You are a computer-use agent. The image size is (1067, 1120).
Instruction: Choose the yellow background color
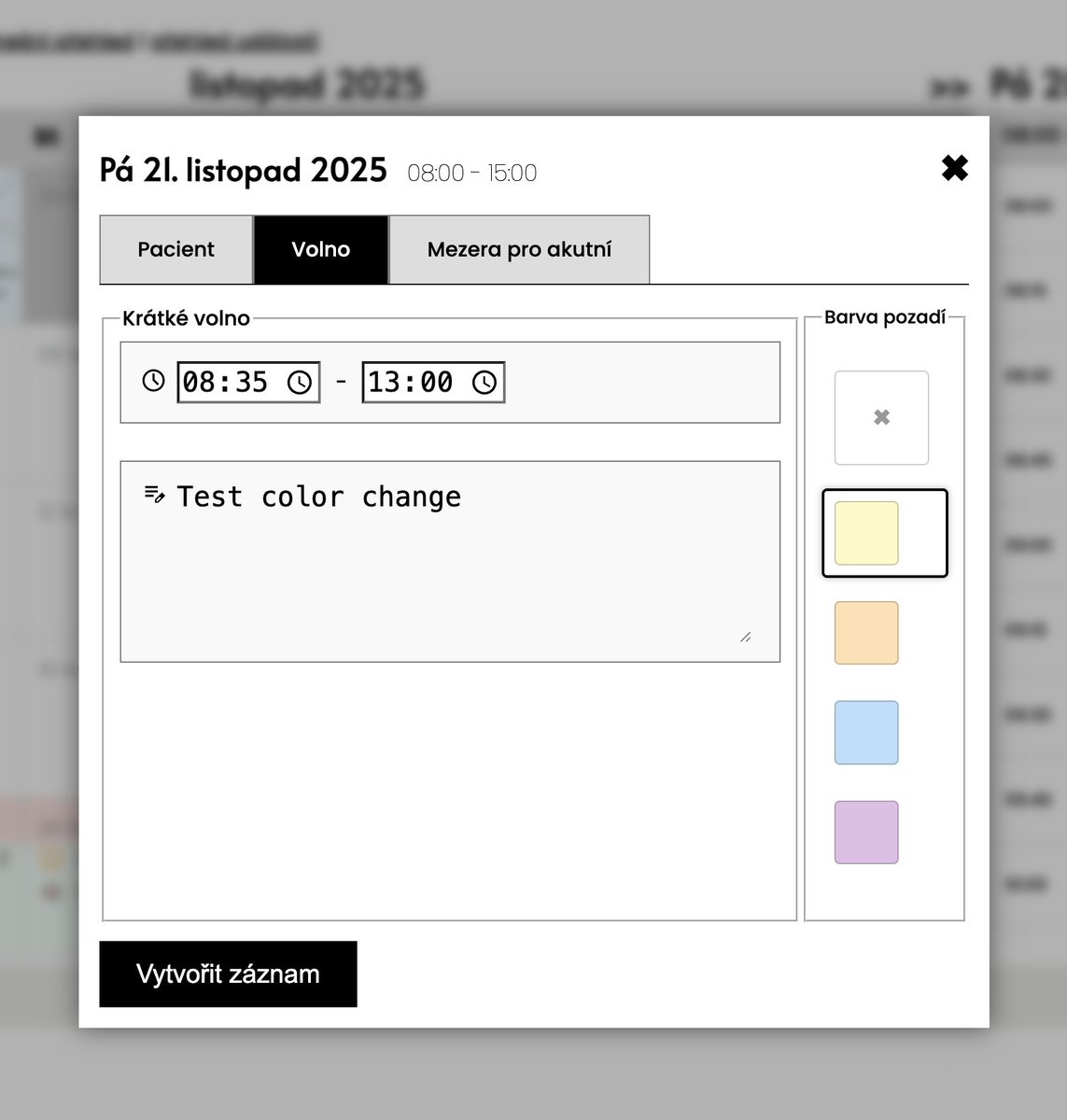866,533
